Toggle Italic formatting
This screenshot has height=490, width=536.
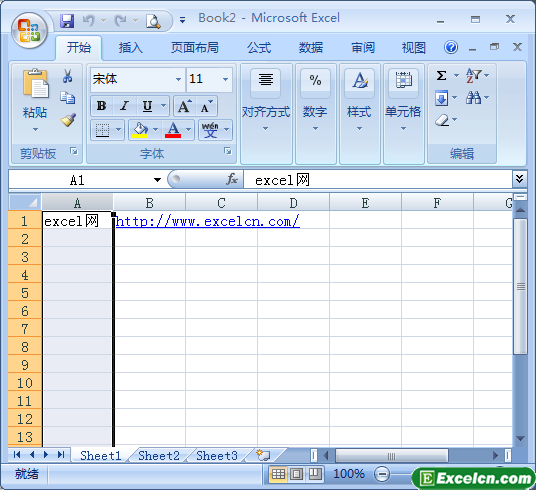point(124,106)
